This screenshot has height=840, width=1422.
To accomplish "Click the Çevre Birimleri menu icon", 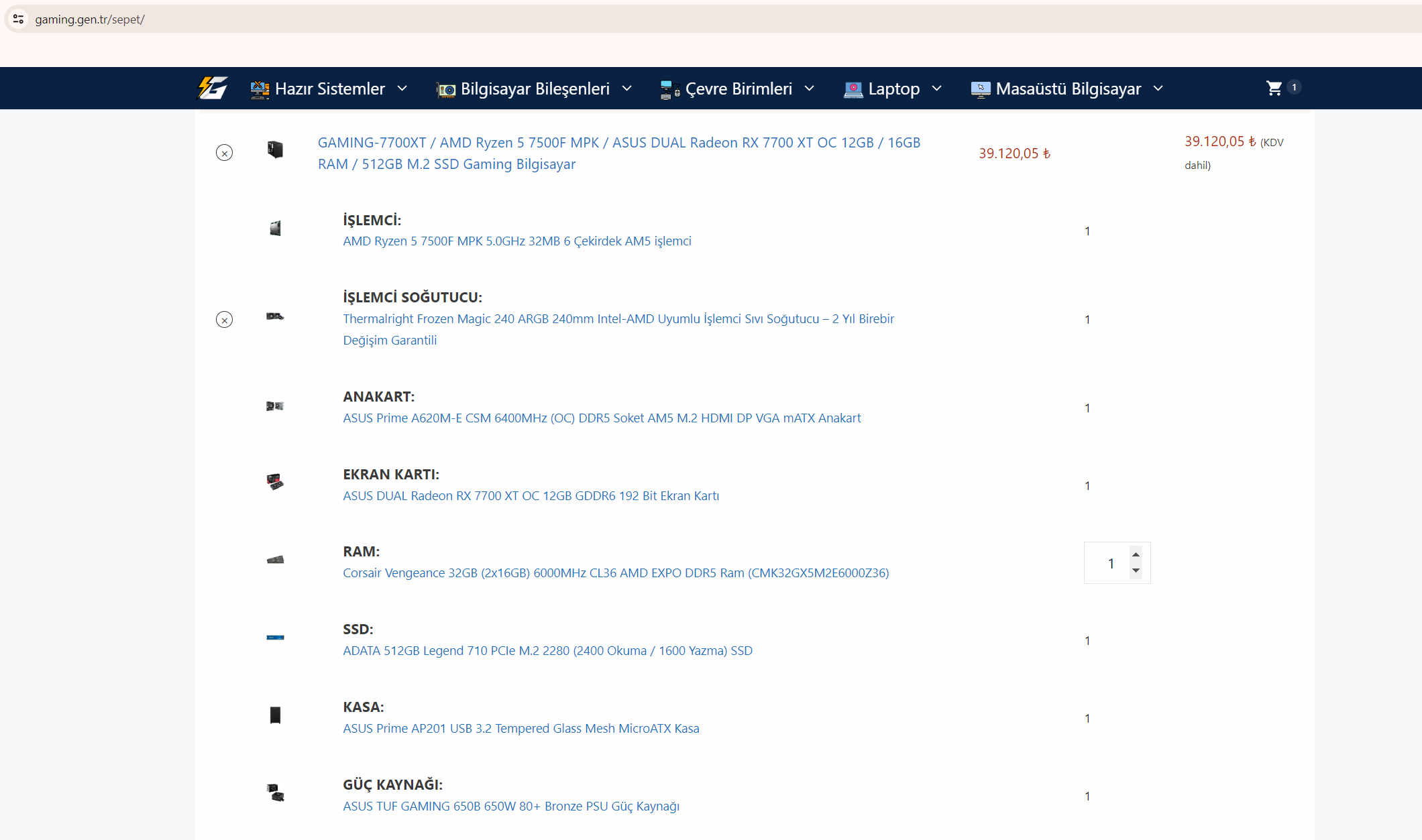I will tap(670, 89).
